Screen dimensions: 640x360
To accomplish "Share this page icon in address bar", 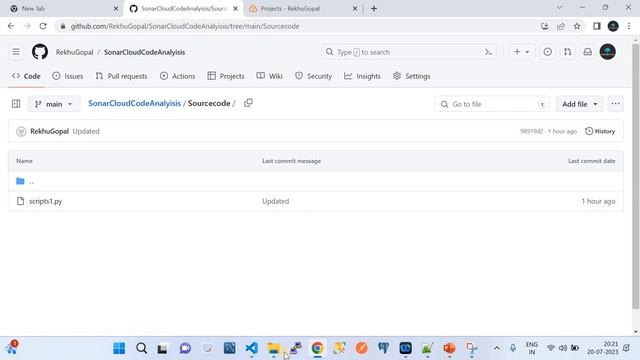I will pos(561,26).
